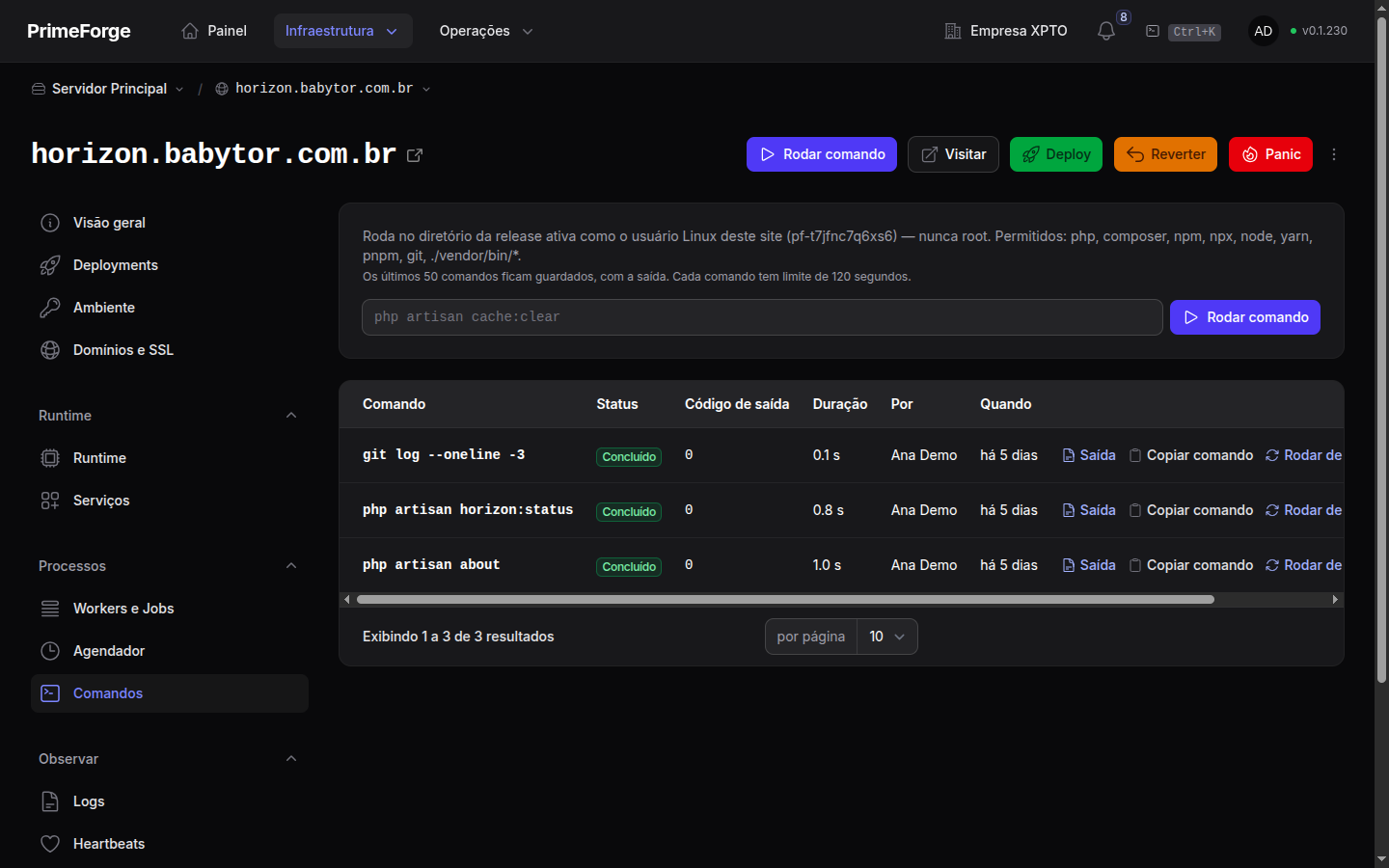Copy the git log --oneline -3 command
Viewport: 1389px width, 868px height.
coord(1191,455)
